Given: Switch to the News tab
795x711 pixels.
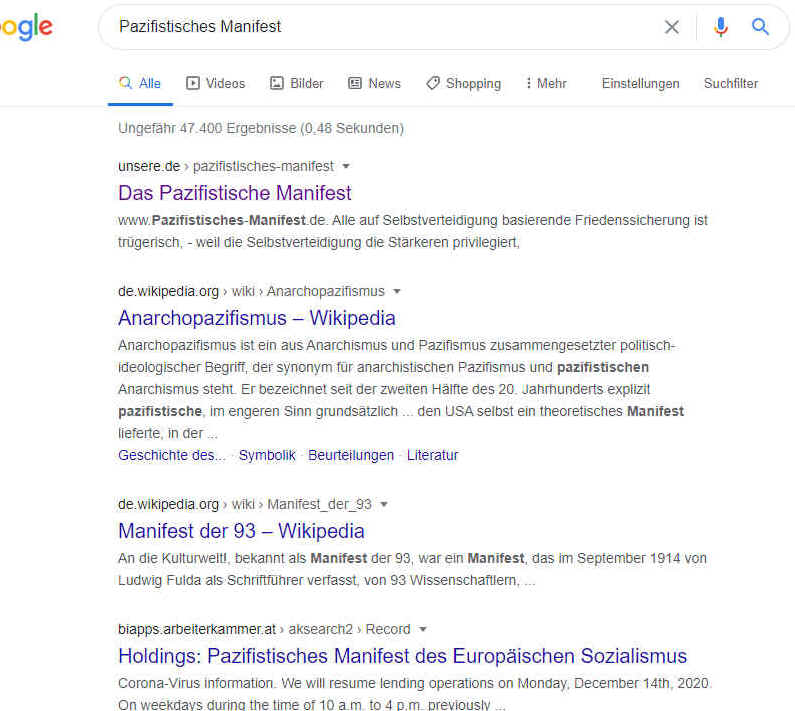Looking at the screenshot, I should tap(374, 83).
